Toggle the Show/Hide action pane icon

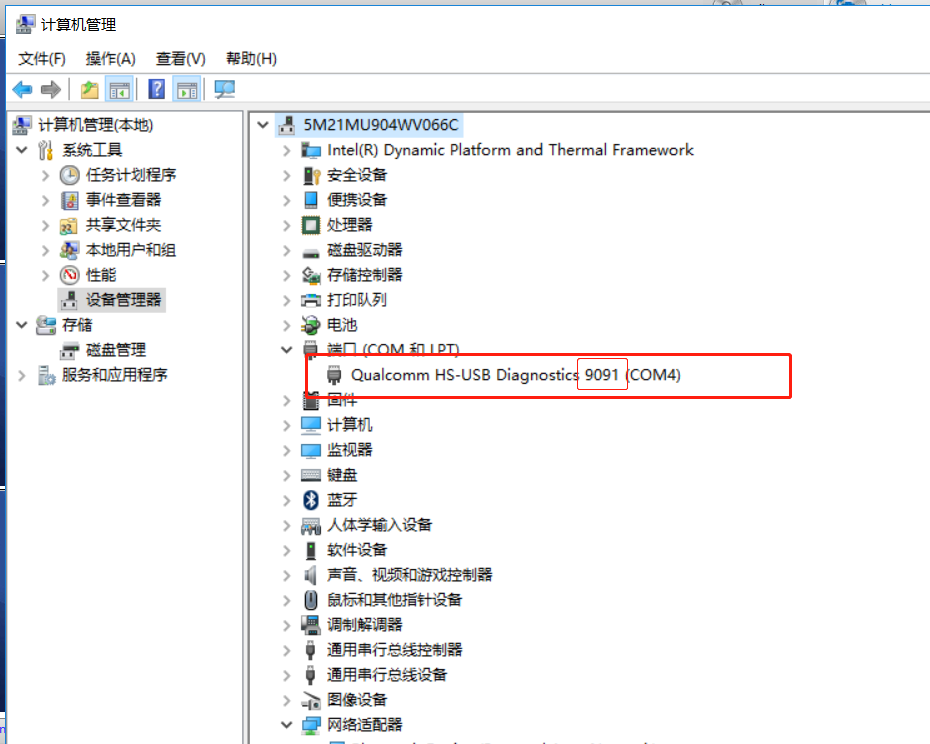pyautogui.click(x=187, y=90)
